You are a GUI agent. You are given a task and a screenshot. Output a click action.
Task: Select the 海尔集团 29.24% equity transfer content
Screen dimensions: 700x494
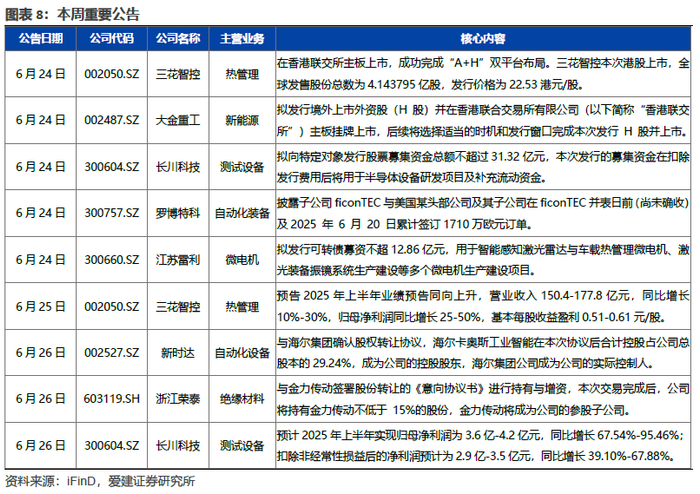pos(483,353)
